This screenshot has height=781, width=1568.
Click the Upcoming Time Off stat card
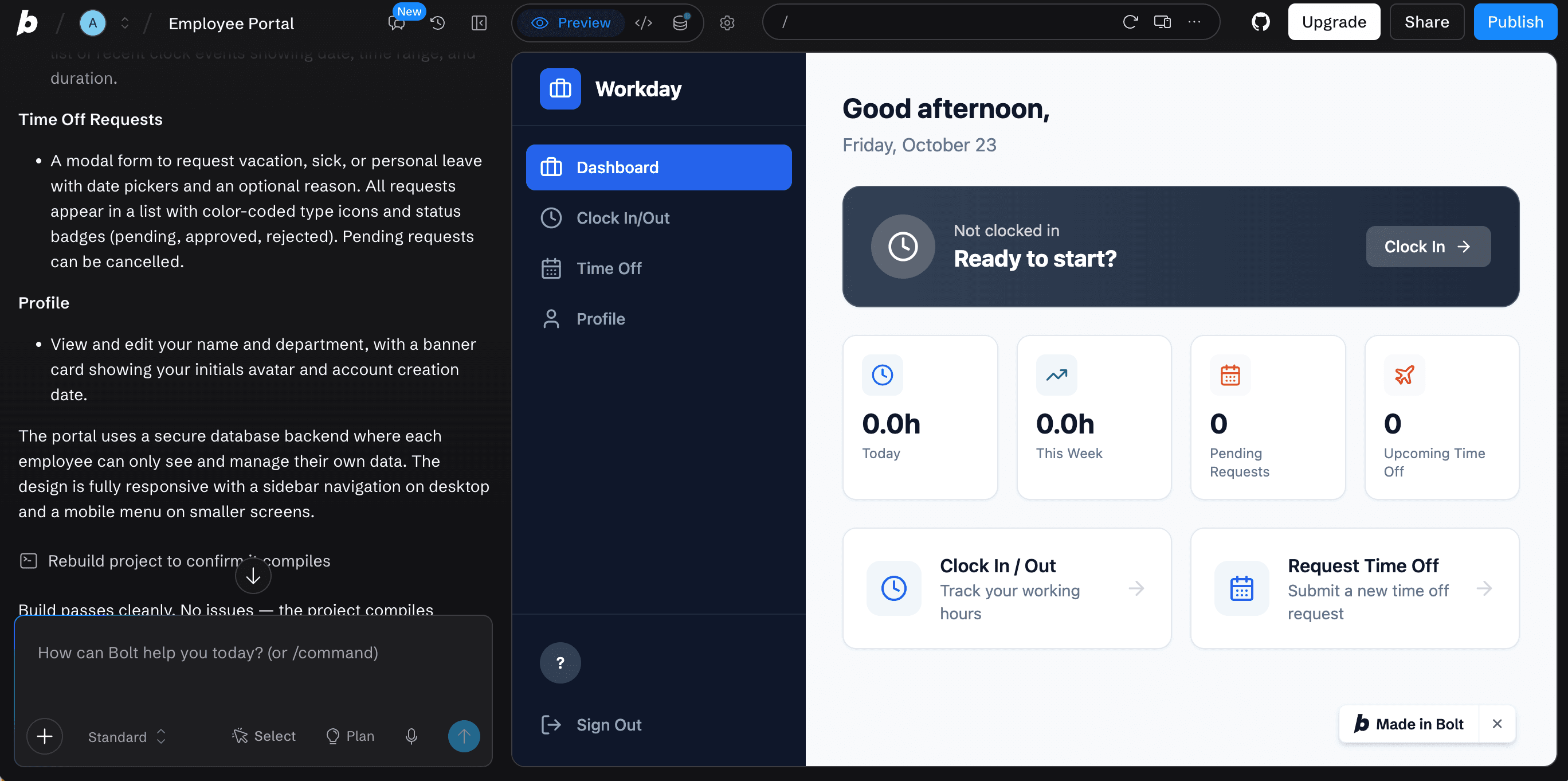coord(1442,418)
